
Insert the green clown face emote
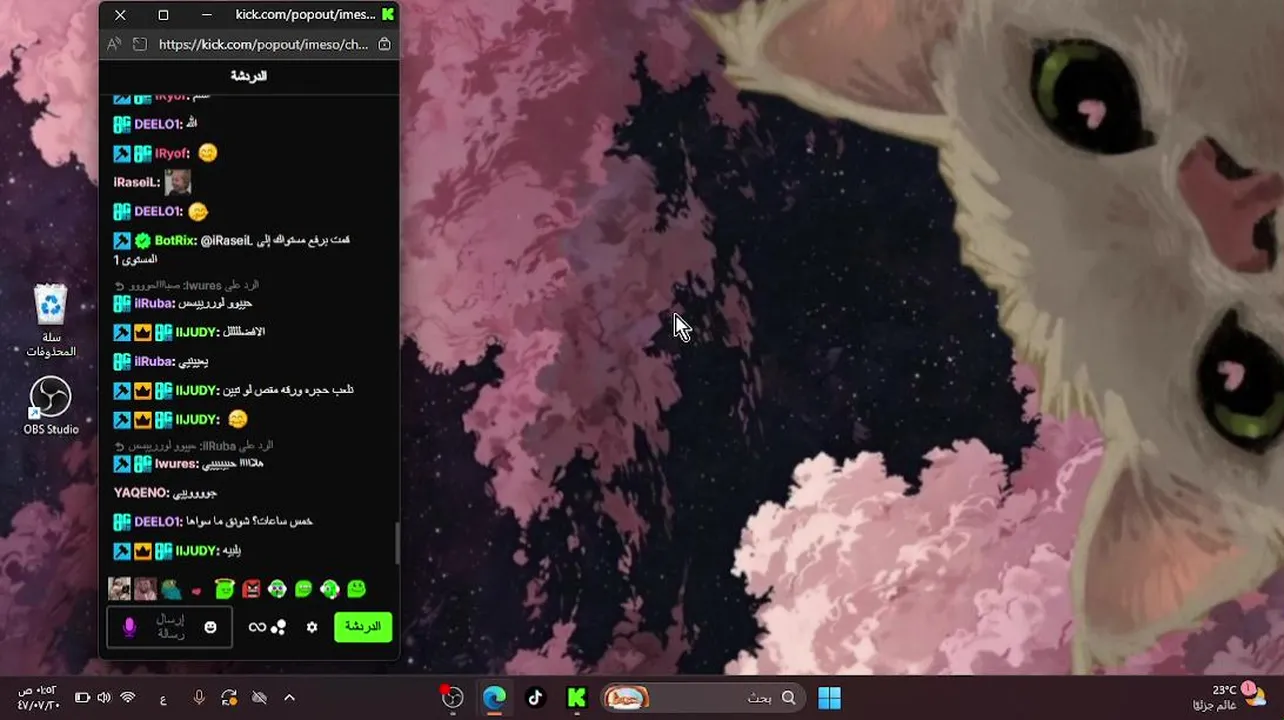coord(277,589)
